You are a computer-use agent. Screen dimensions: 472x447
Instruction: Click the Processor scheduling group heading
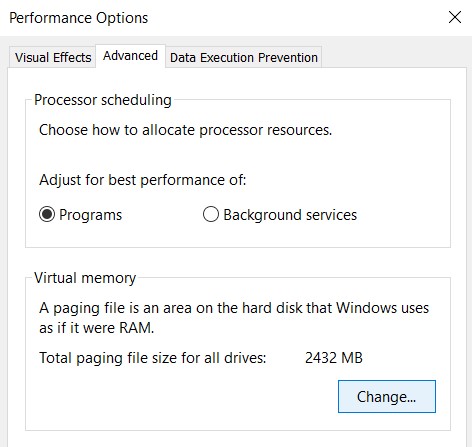point(103,100)
